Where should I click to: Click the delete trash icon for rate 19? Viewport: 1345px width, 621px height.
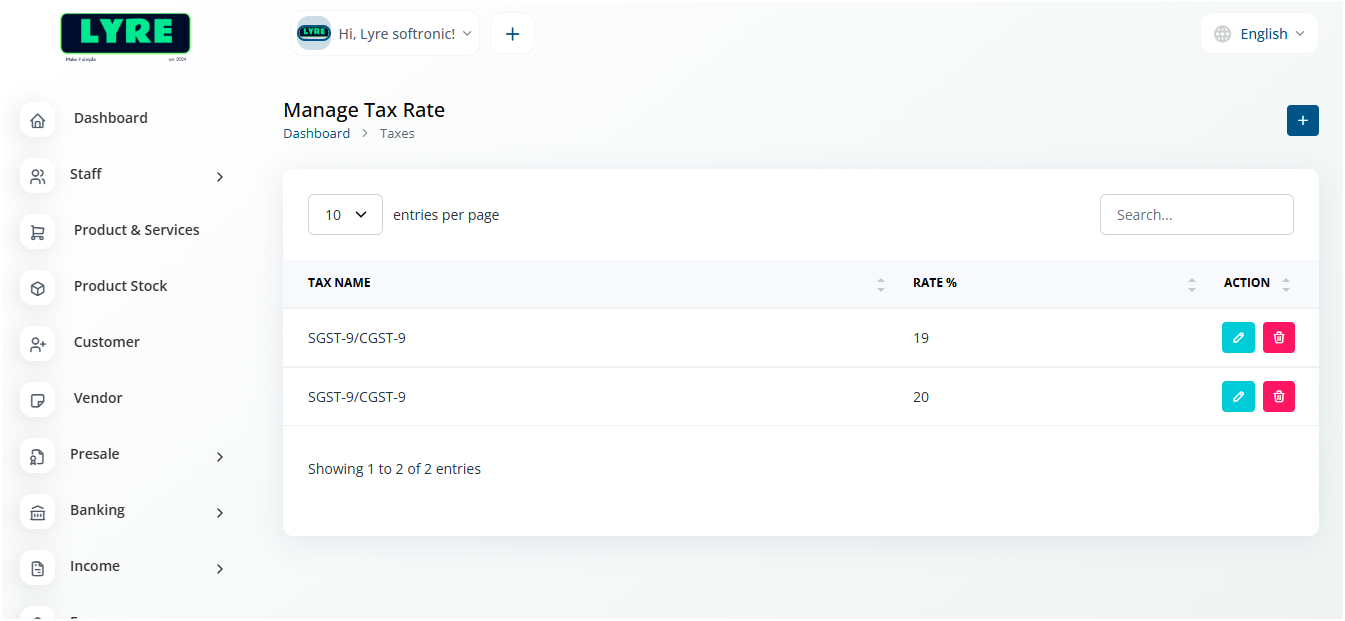tap(1279, 338)
